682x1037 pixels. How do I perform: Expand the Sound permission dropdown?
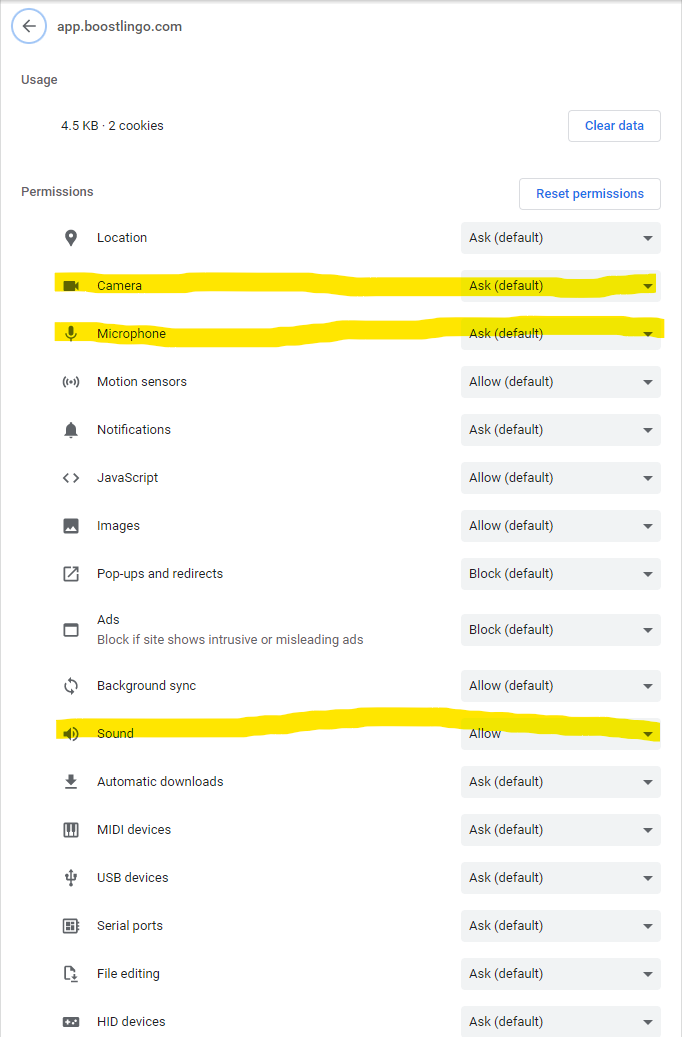[560, 734]
